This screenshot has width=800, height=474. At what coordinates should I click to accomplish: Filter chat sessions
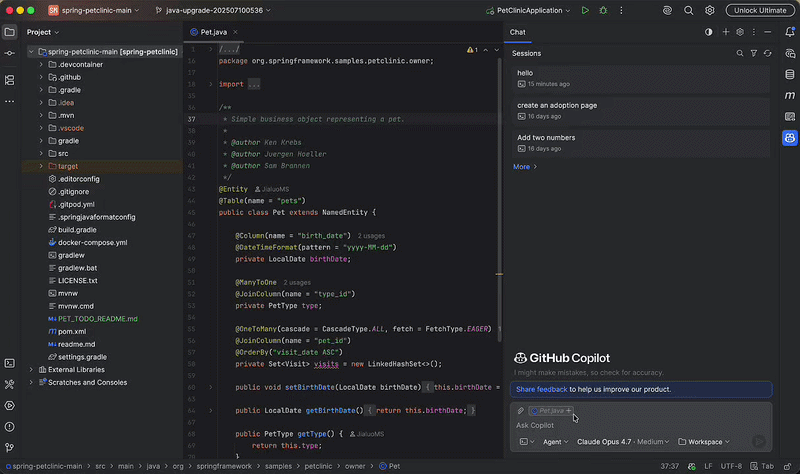(x=754, y=53)
